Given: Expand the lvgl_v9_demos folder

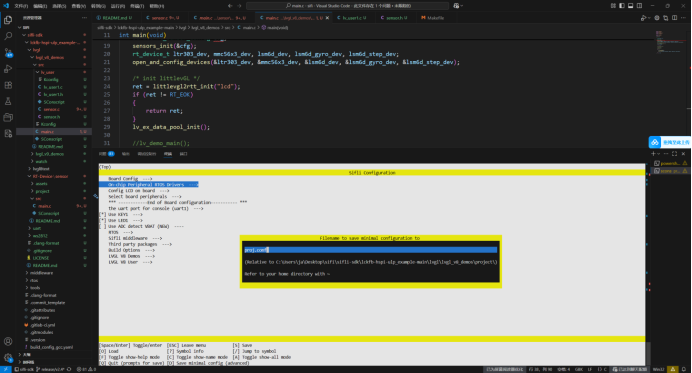Looking at the screenshot, I should 49,154.
